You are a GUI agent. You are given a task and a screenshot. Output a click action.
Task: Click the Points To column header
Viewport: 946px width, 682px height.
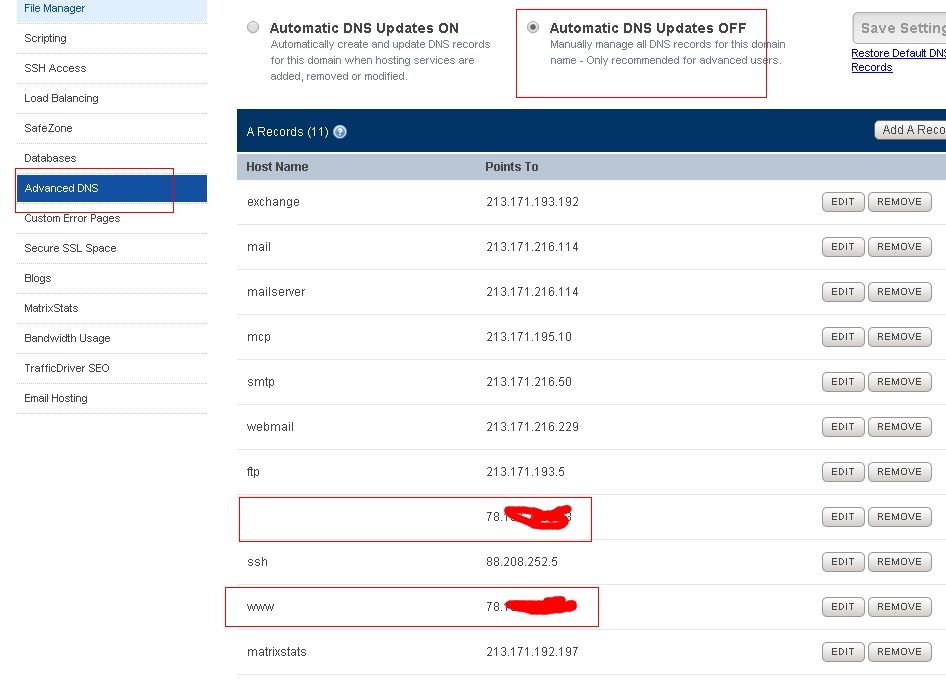tap(512, 167)
